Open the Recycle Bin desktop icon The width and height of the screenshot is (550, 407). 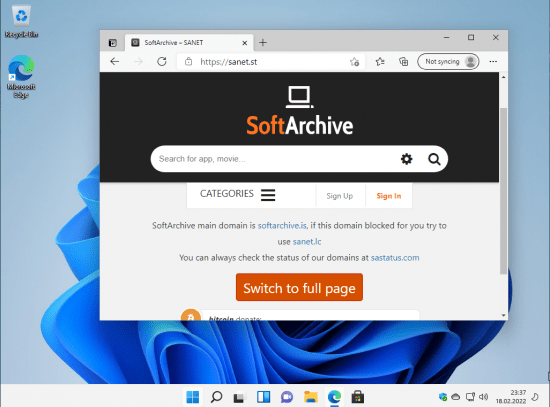tap(21, 22)
